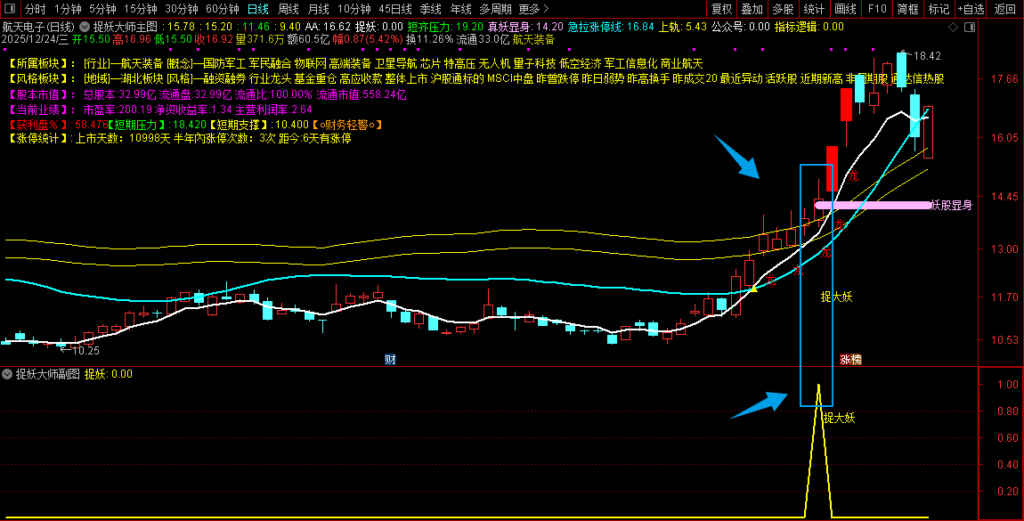
Task: Click the 财 marker on the chart
Action: click(392, 358)
